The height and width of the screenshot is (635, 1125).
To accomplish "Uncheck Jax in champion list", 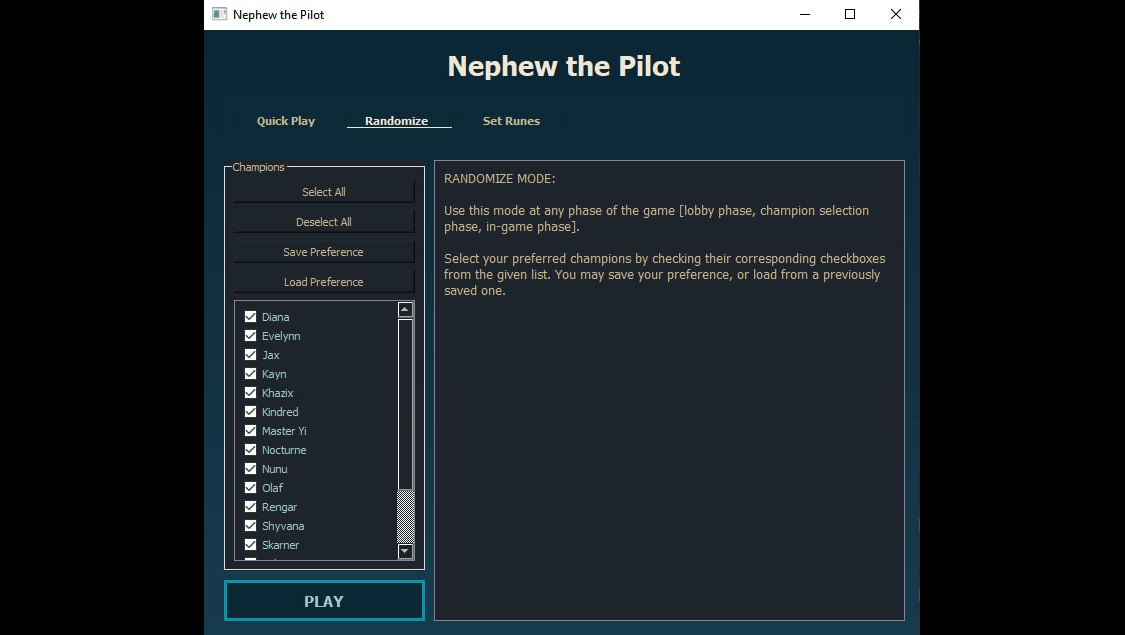I will click(250, 354).
